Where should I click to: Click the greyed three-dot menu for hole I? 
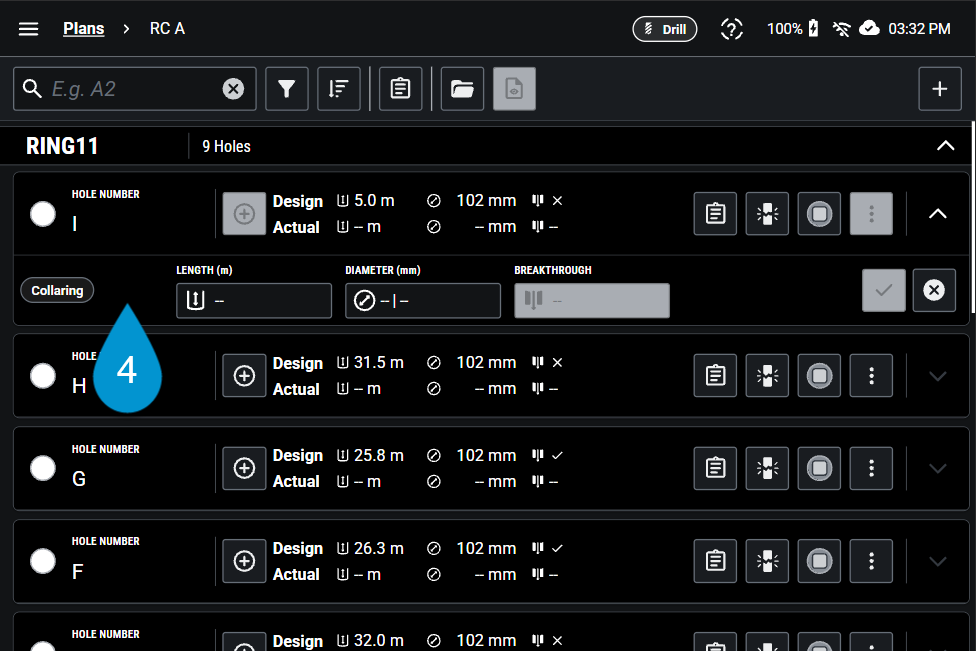[x=871, y=214]
